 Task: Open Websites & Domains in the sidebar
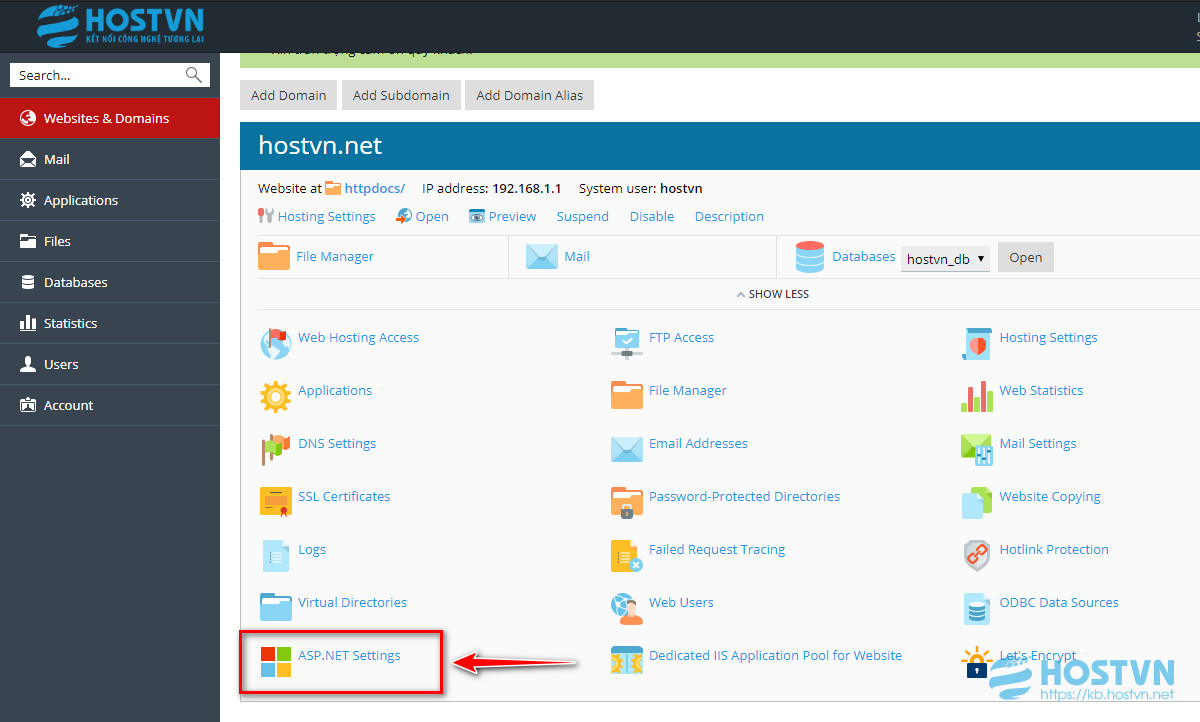[x=110, y=118]
